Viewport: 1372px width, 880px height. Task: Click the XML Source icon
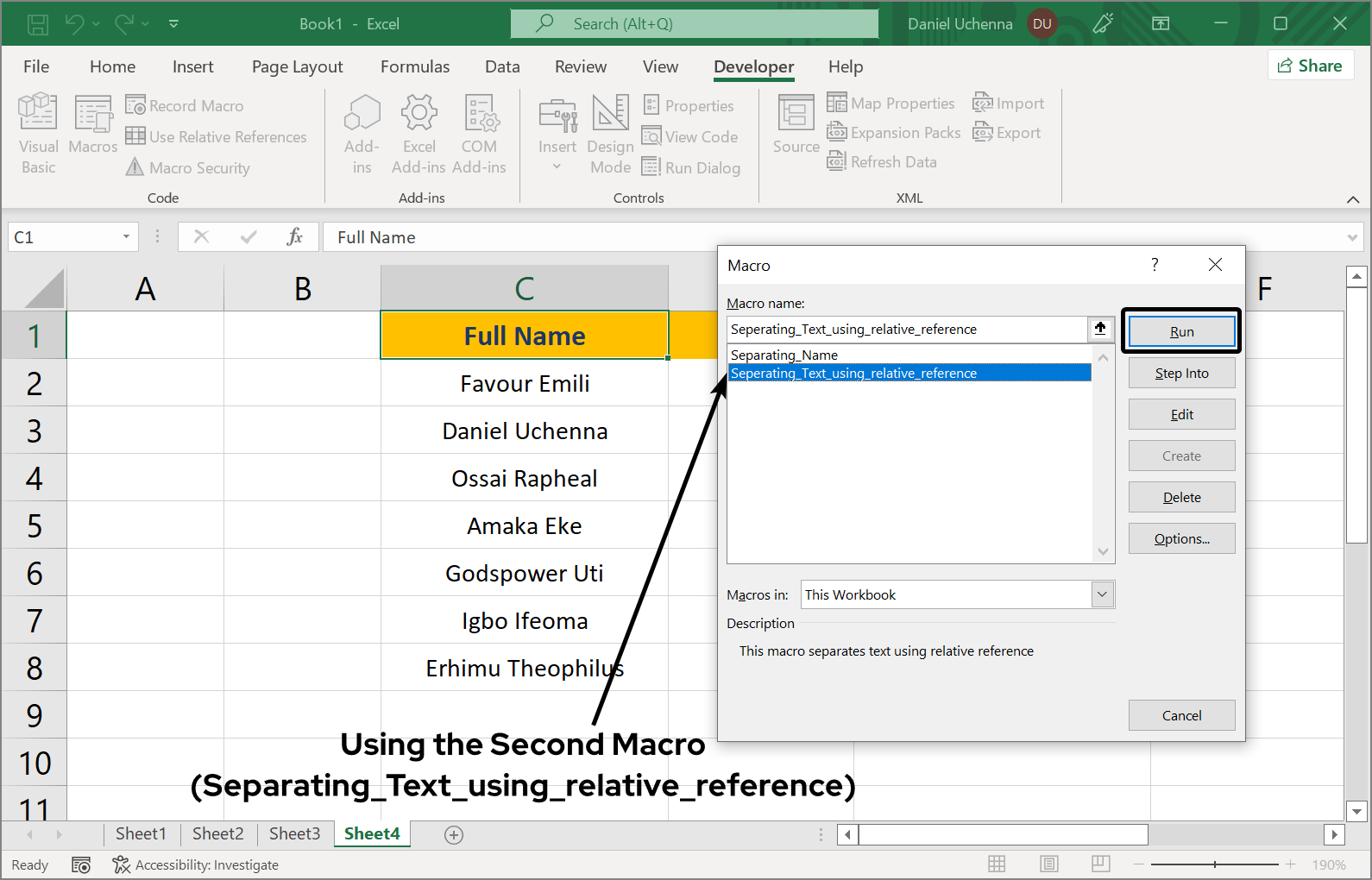796,125
